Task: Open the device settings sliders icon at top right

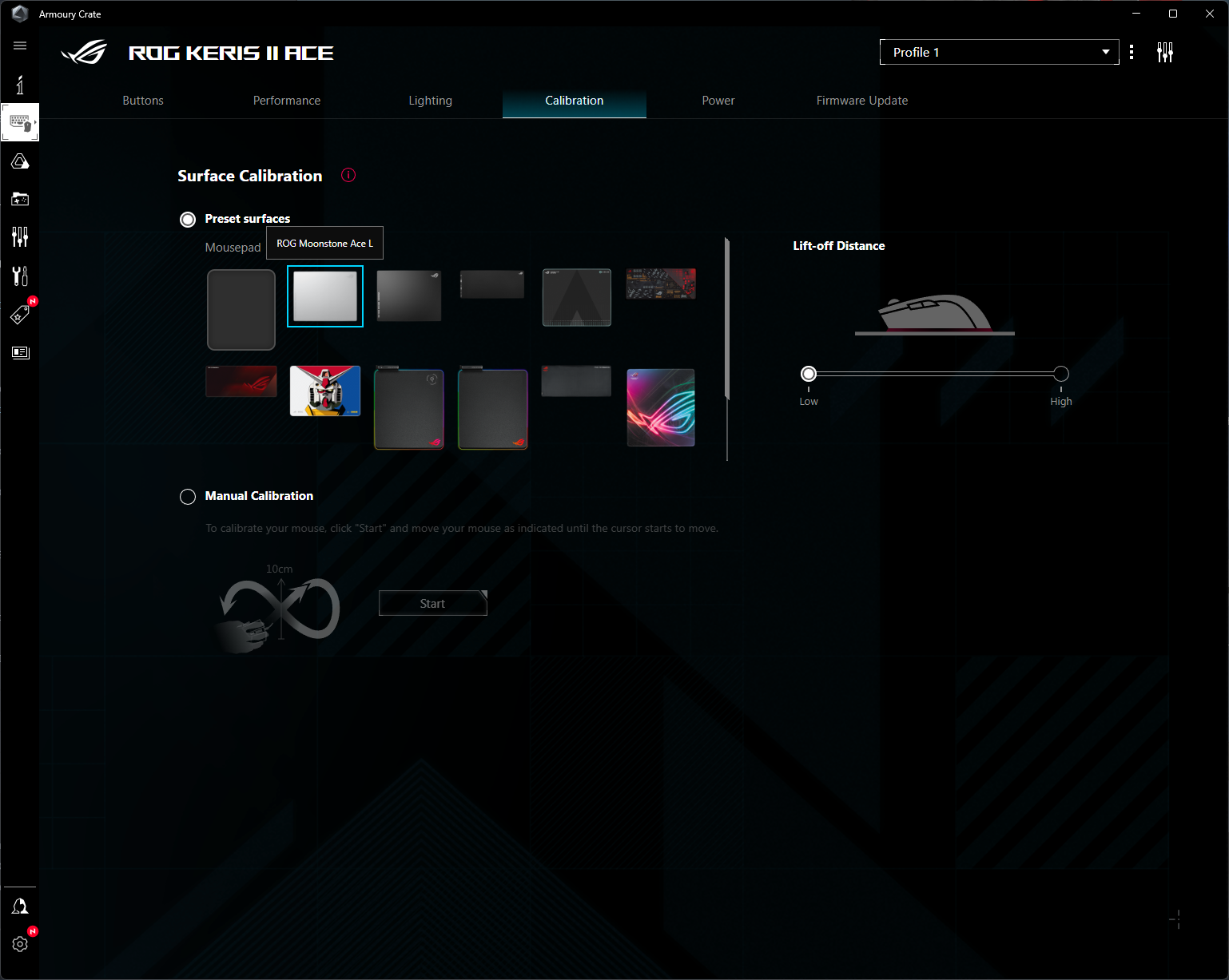Action: 1165,53
